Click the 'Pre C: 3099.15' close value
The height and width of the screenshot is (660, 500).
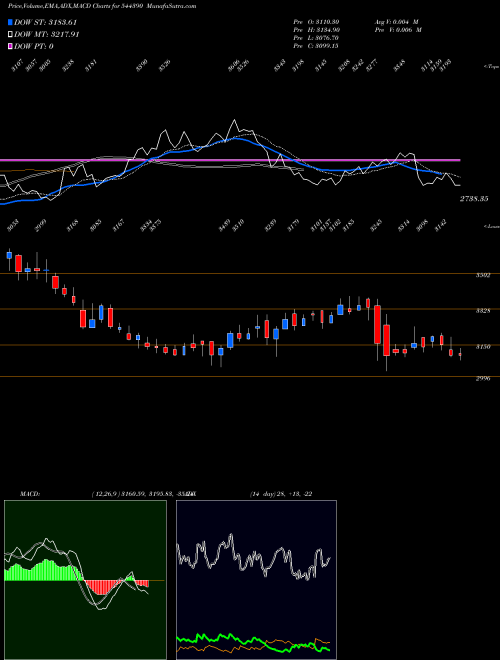(316, 46)
